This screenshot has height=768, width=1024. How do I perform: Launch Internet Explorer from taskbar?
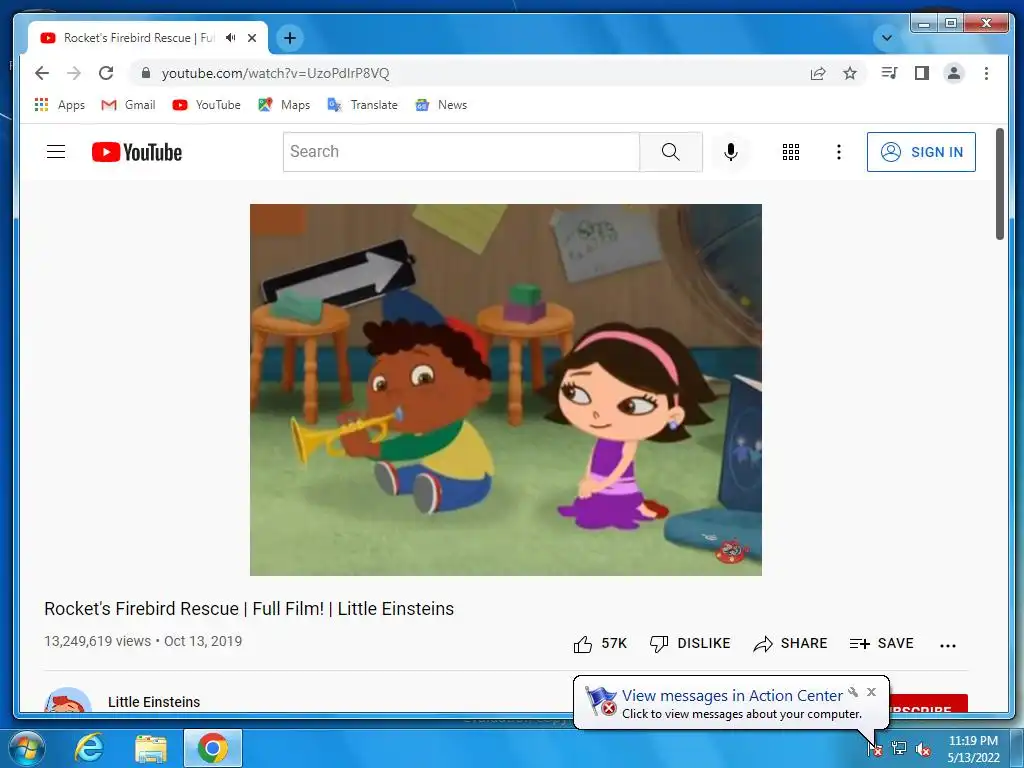point(89,748)
